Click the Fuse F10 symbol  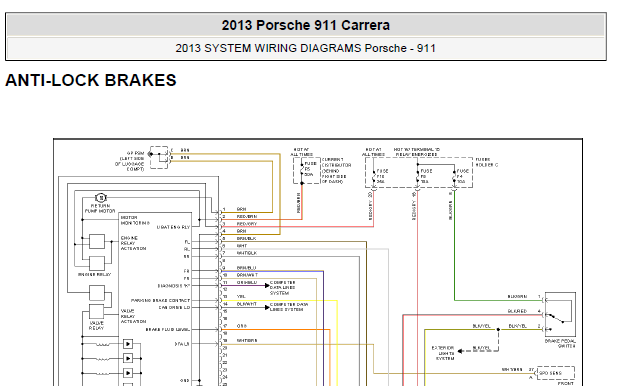[373, 176]
